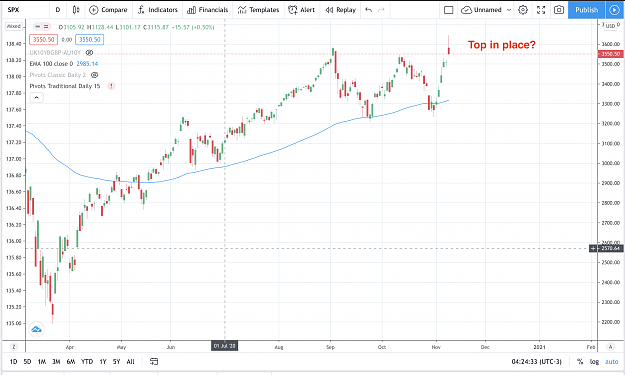Click the blue 3550.50 buy price box
Viewport: 625px width, 375px height.
pos(90,39)
